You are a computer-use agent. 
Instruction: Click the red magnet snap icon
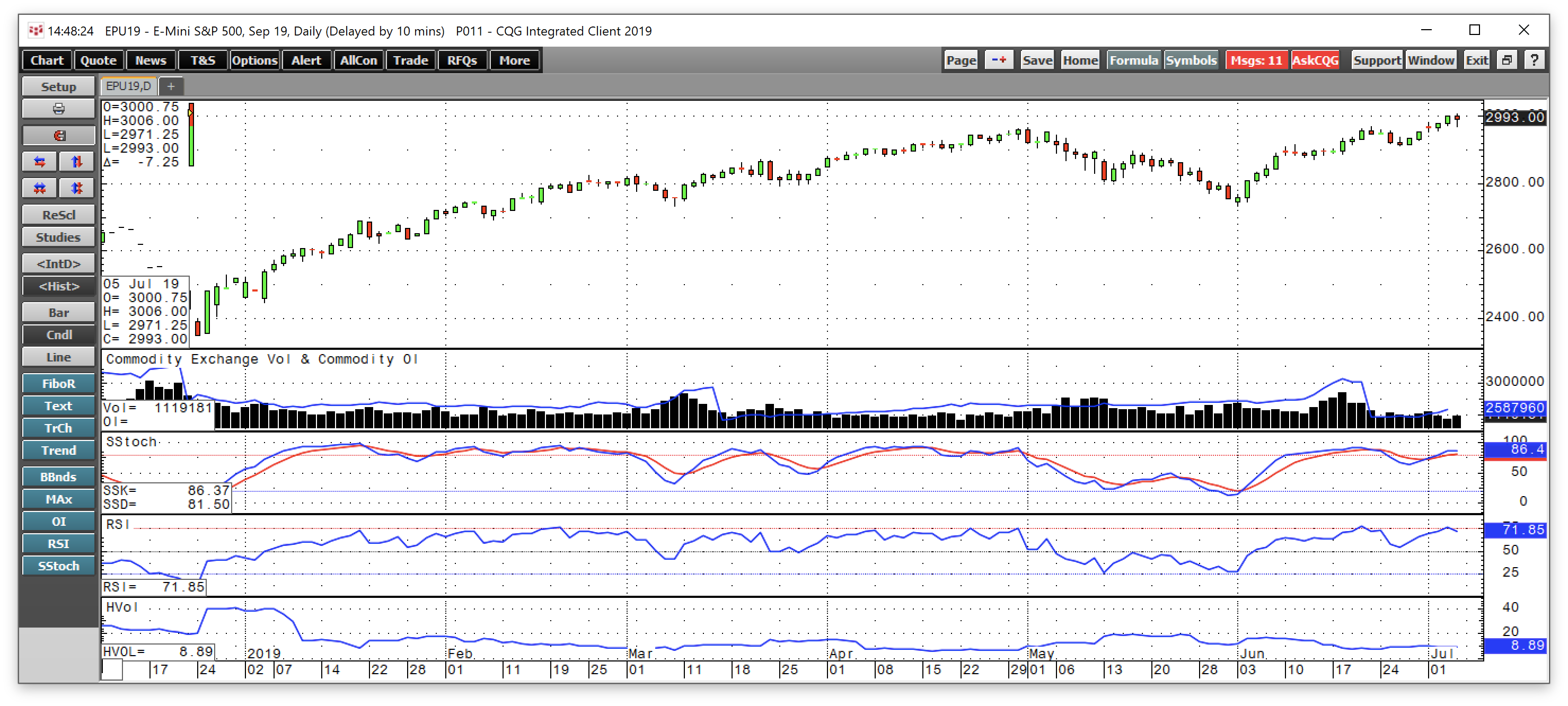tap(58, 136)
